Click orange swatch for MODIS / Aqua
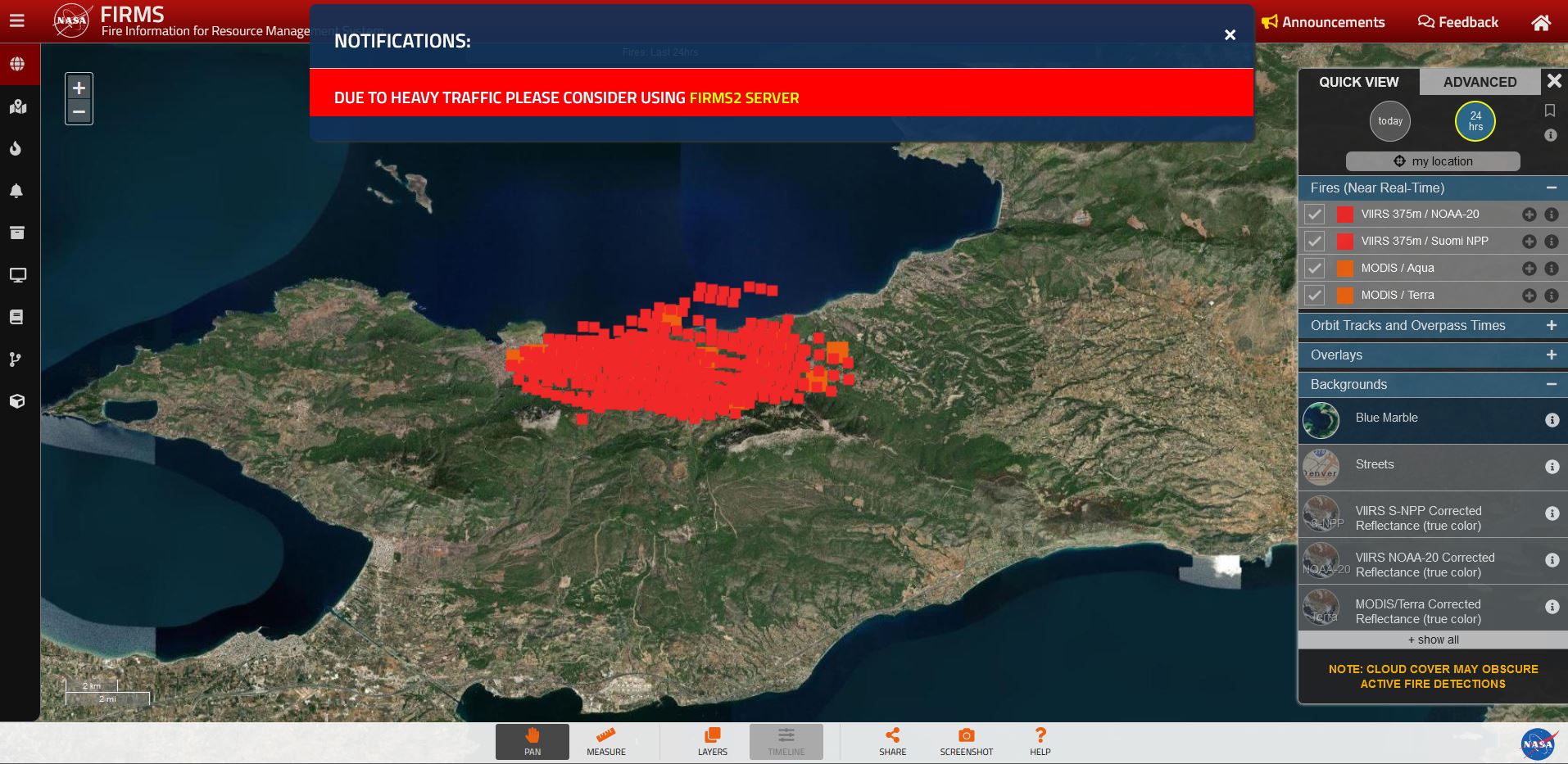The image size is (1568, 764). tap(1345, 269)
